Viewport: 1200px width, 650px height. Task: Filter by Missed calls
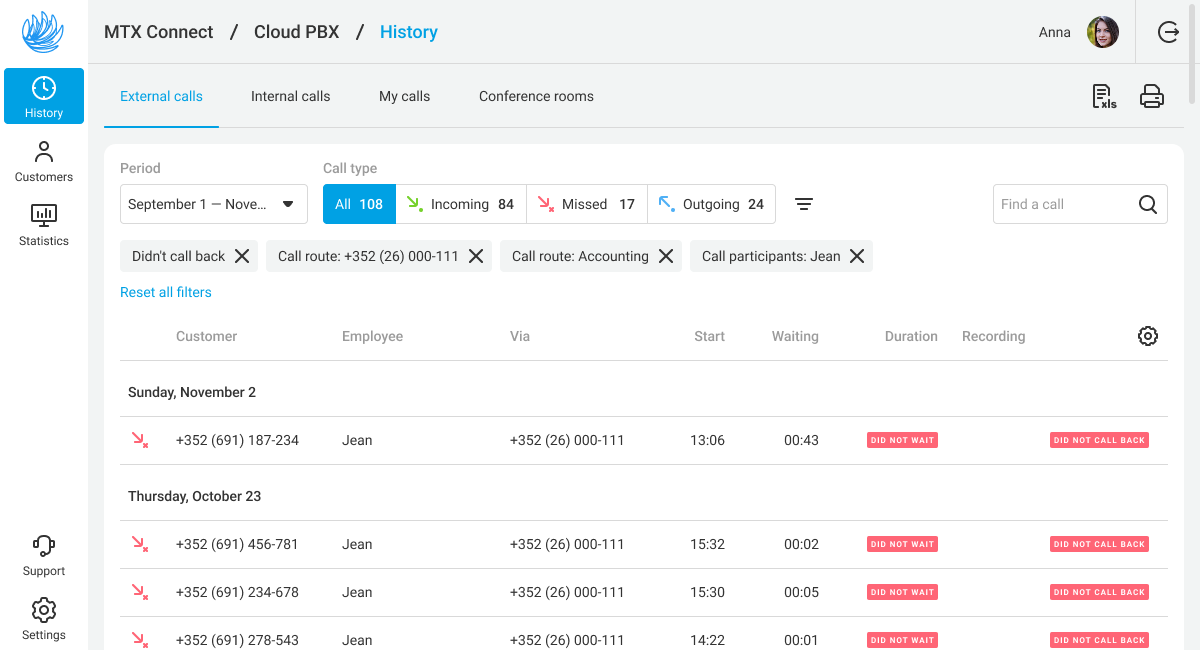click(586, 204)
